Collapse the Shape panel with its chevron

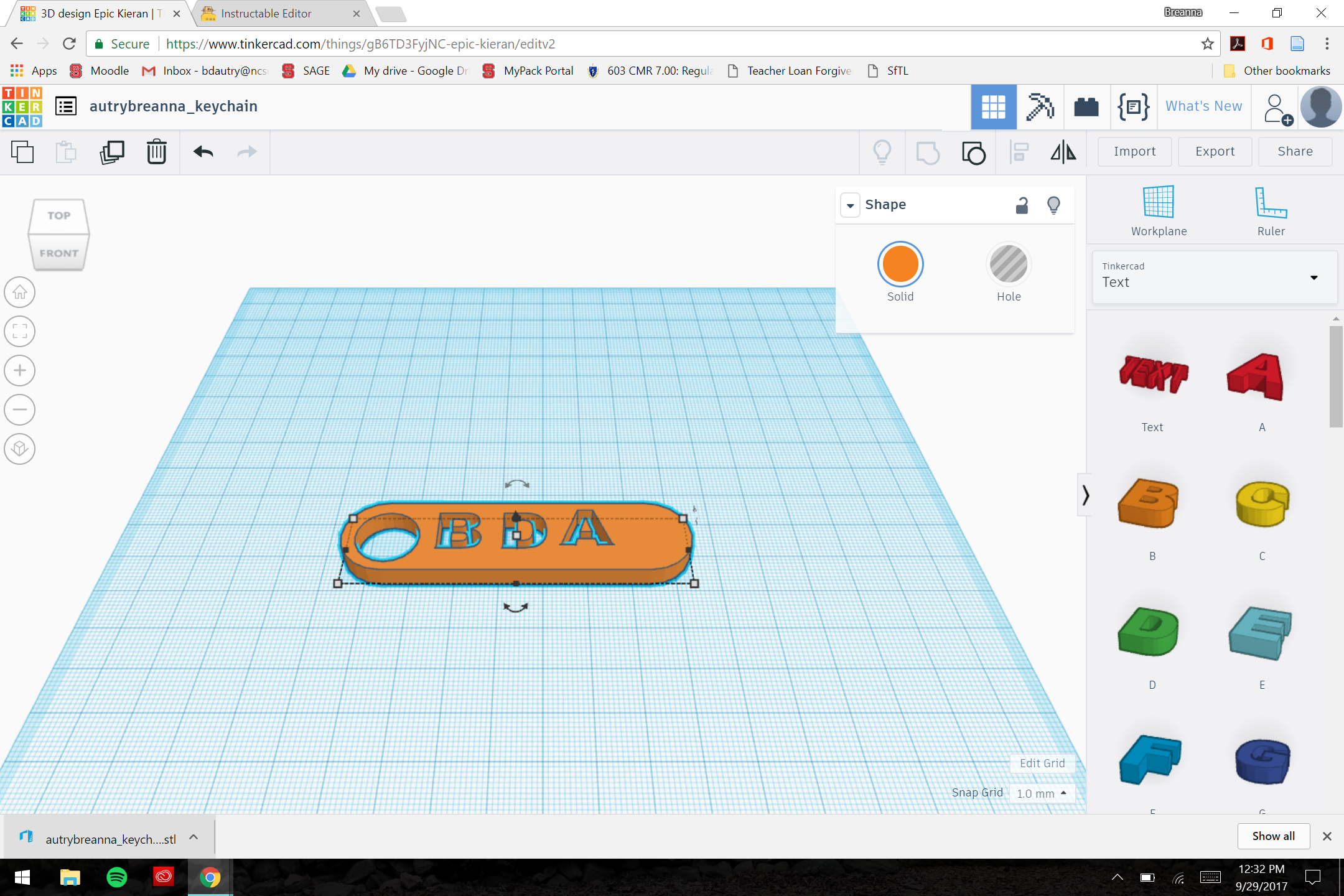click(850, 205)
